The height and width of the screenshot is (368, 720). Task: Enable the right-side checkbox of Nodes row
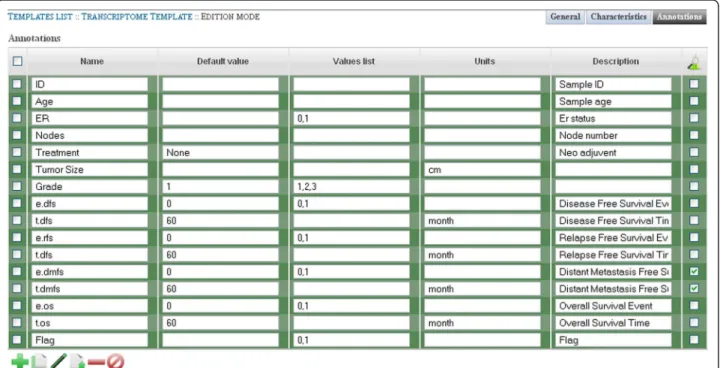[694, 135]
